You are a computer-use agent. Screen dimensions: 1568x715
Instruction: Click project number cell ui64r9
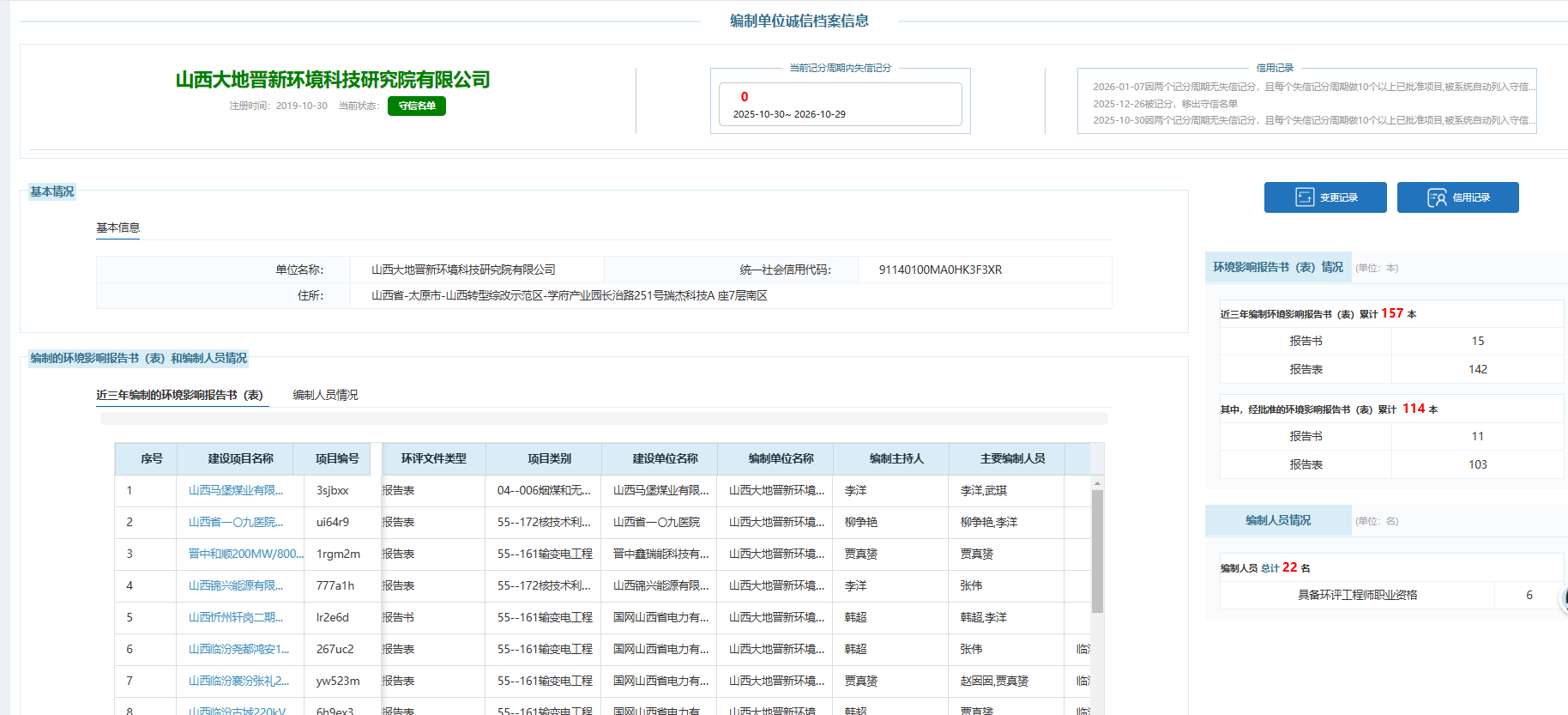click(333, 522)
